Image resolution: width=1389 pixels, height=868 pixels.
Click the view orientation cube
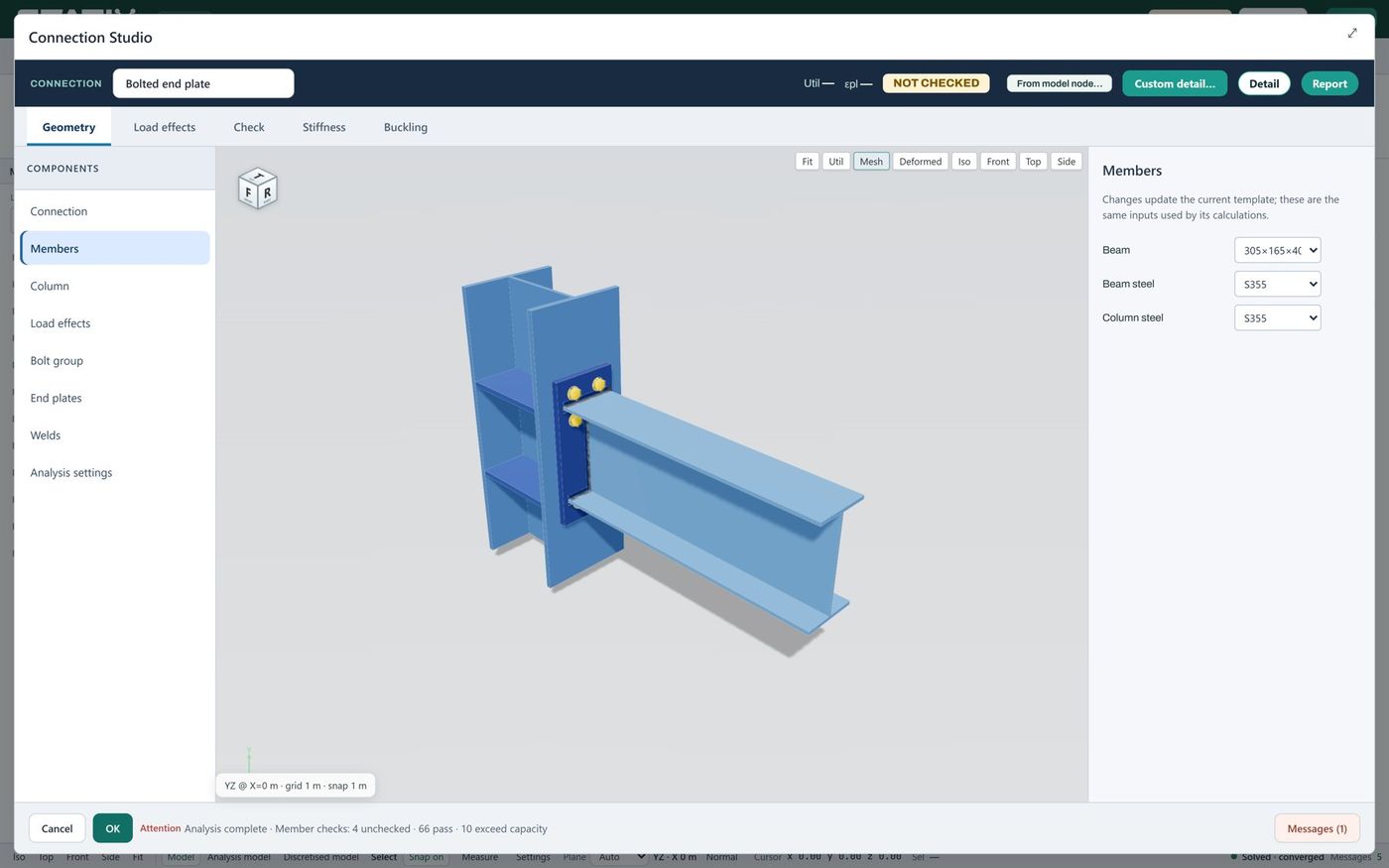click(x=258, y=188)
